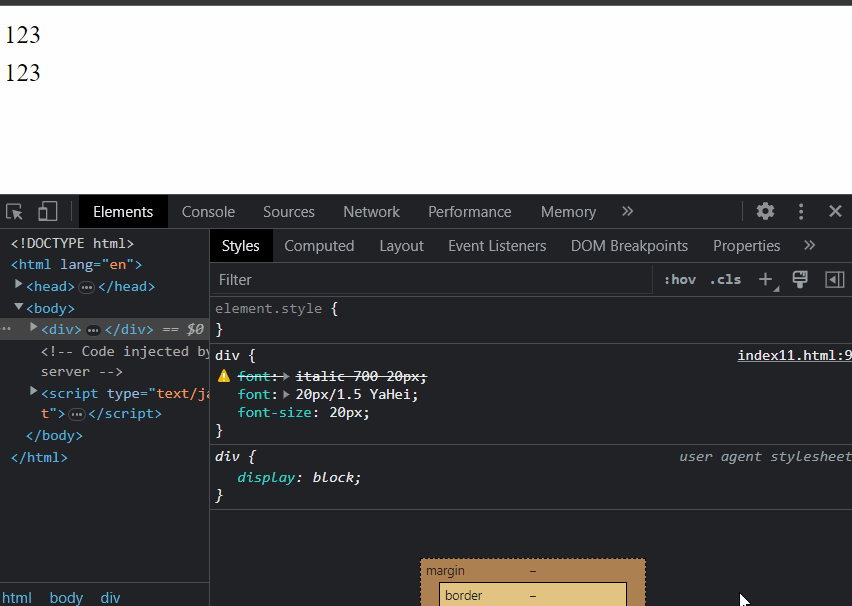Click the warning icon beside invalid font

click(224, 376)
